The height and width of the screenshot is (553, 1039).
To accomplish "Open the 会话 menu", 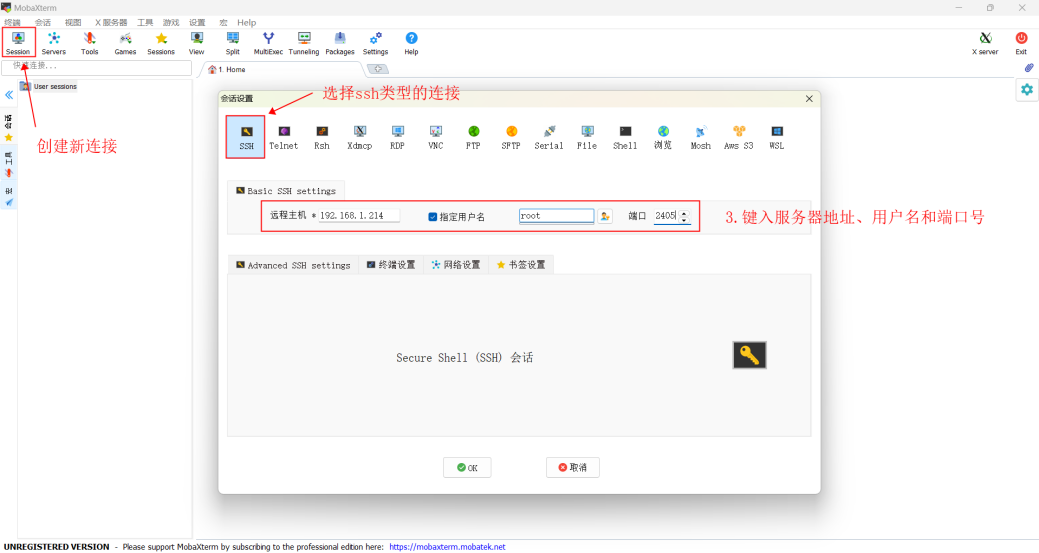I will tap(43, 23).
